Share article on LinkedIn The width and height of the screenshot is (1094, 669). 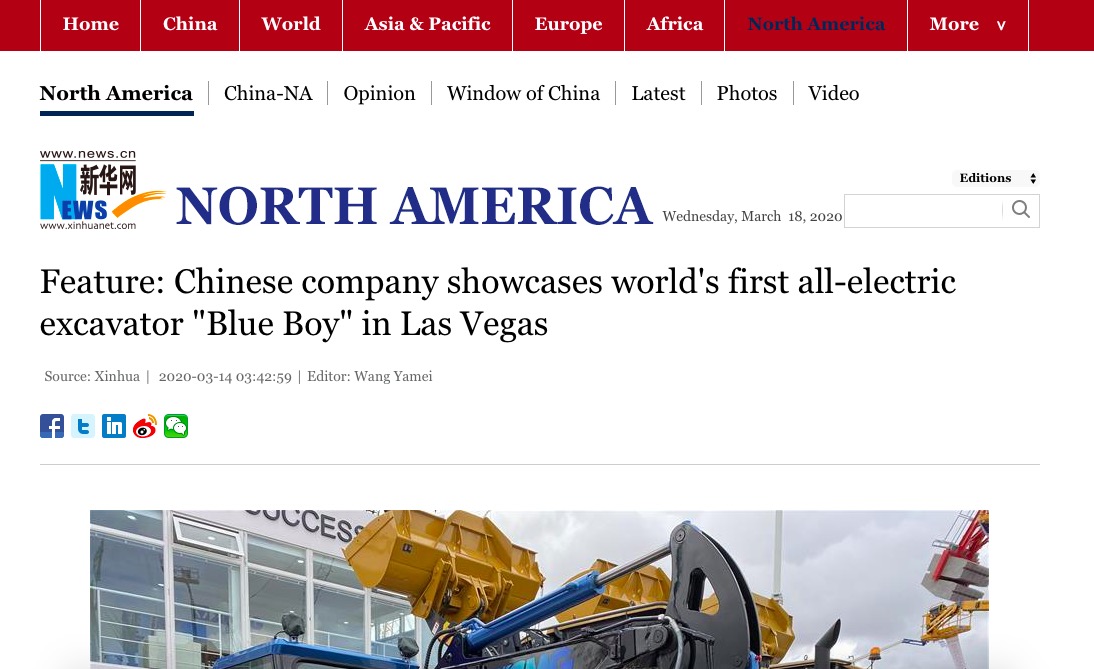pos(114,426)
